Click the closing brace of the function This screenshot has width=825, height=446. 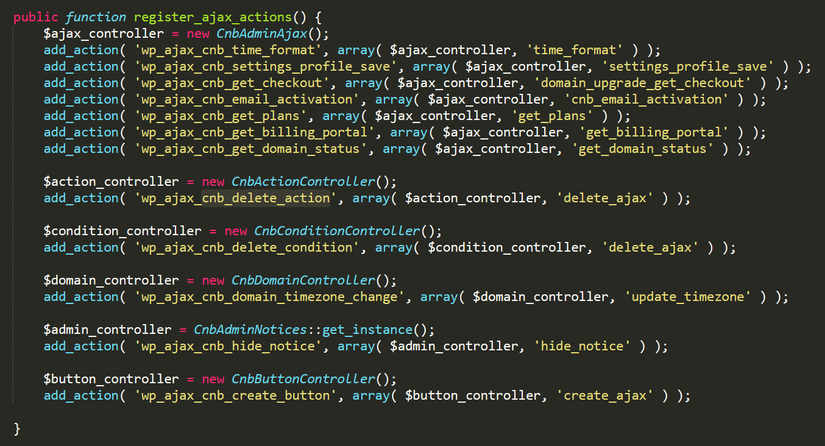click(17, 429)
